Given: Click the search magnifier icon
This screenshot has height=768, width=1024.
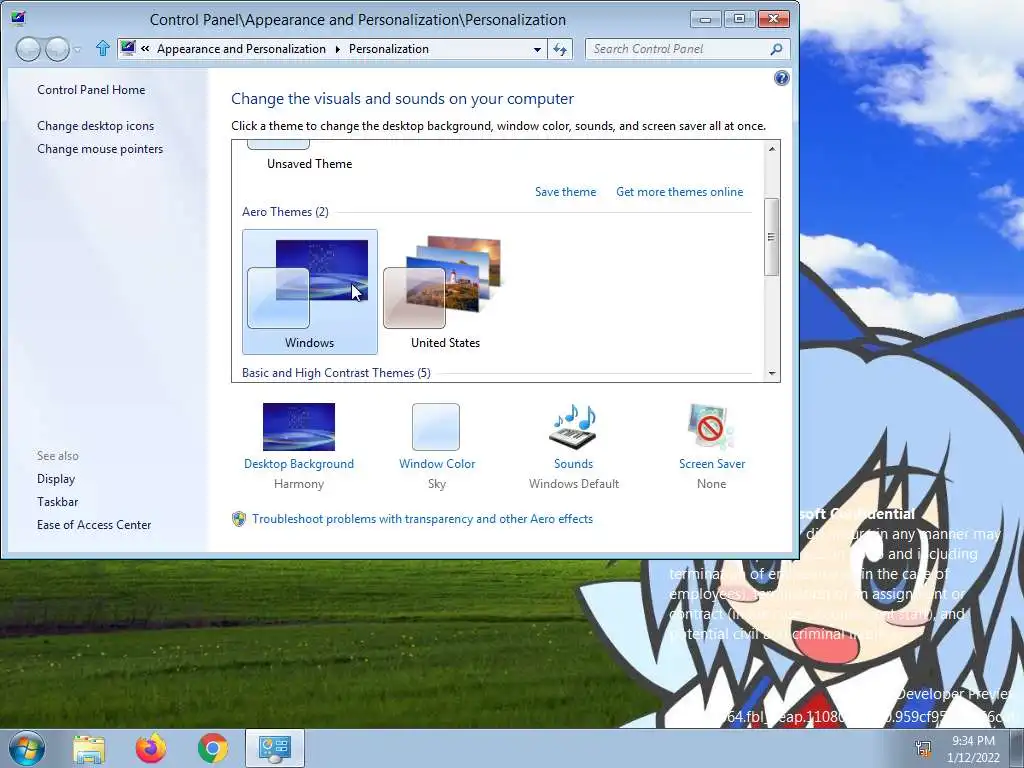Looking at the screenshot, I should coord(776,49).
